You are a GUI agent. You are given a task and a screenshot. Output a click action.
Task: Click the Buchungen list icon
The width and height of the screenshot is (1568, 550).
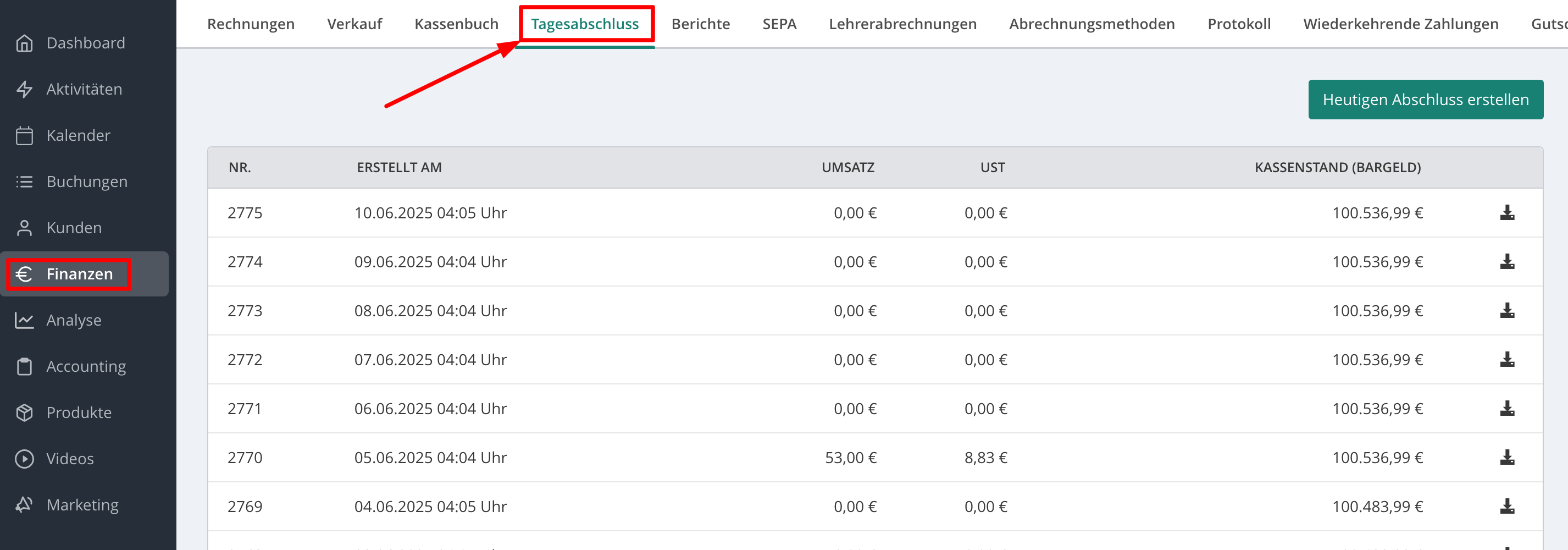click(x=24, y=182)
